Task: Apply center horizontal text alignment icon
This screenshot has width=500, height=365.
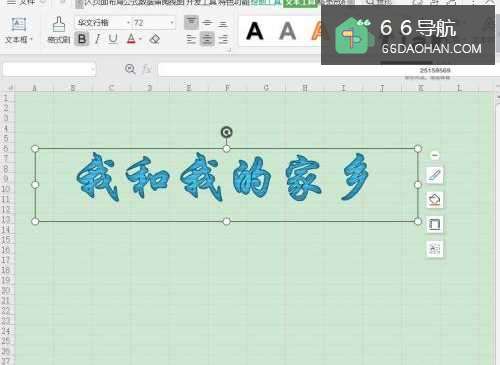Action: (207, 39)
